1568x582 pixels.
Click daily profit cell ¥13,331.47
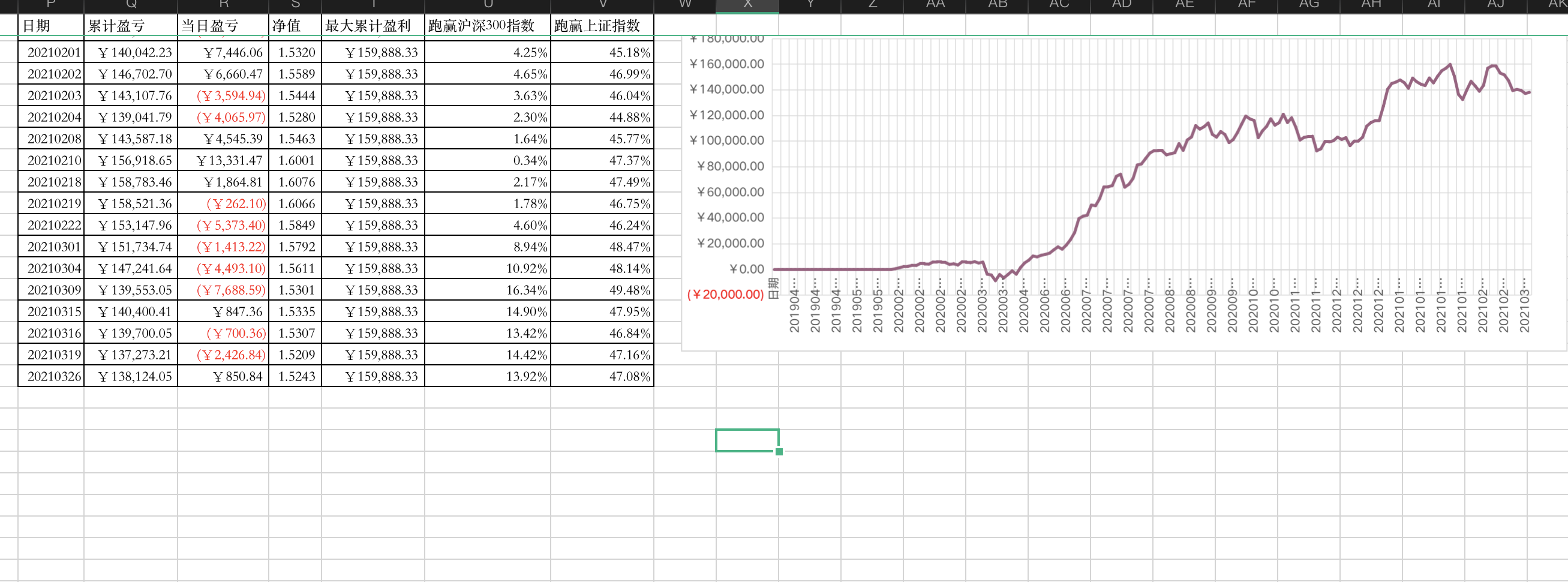[x=223, y=161]
